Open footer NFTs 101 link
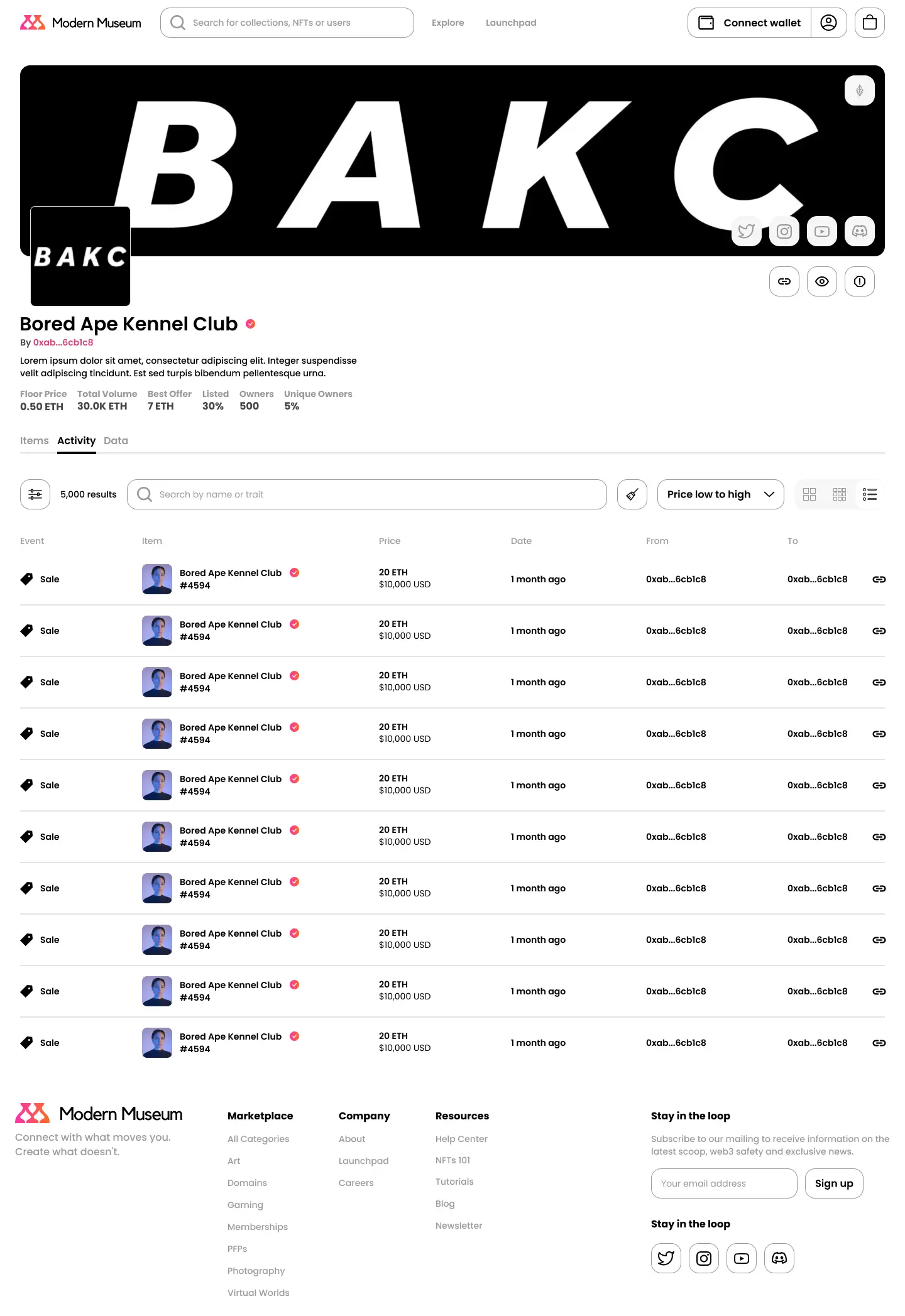The height and width of the screenshot is (1316, 905). [452, 1160]
